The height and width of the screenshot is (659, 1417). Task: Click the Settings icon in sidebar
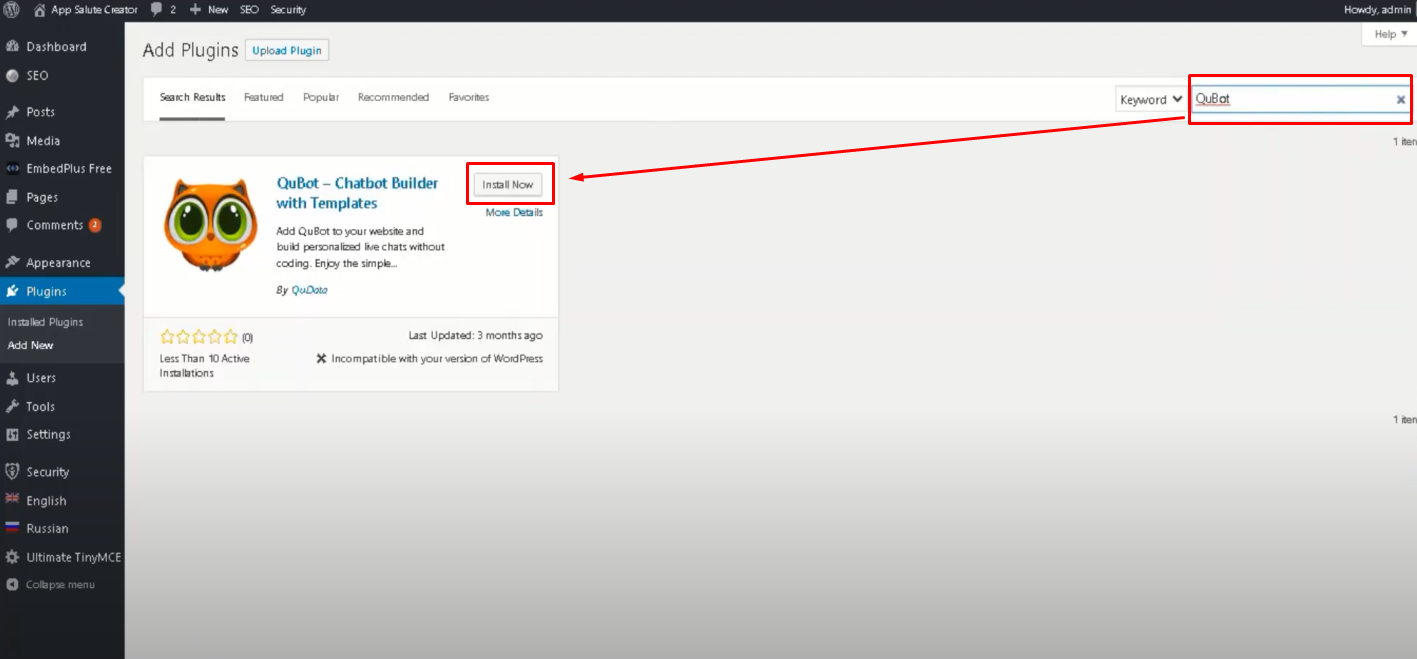(x=13, y=435)
